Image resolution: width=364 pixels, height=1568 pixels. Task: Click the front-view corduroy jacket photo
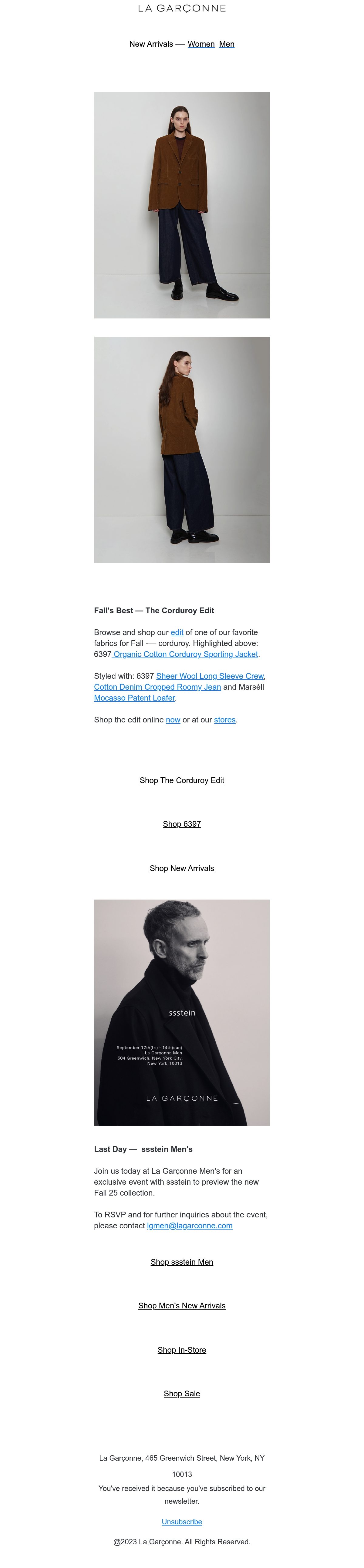pos(181,205)
